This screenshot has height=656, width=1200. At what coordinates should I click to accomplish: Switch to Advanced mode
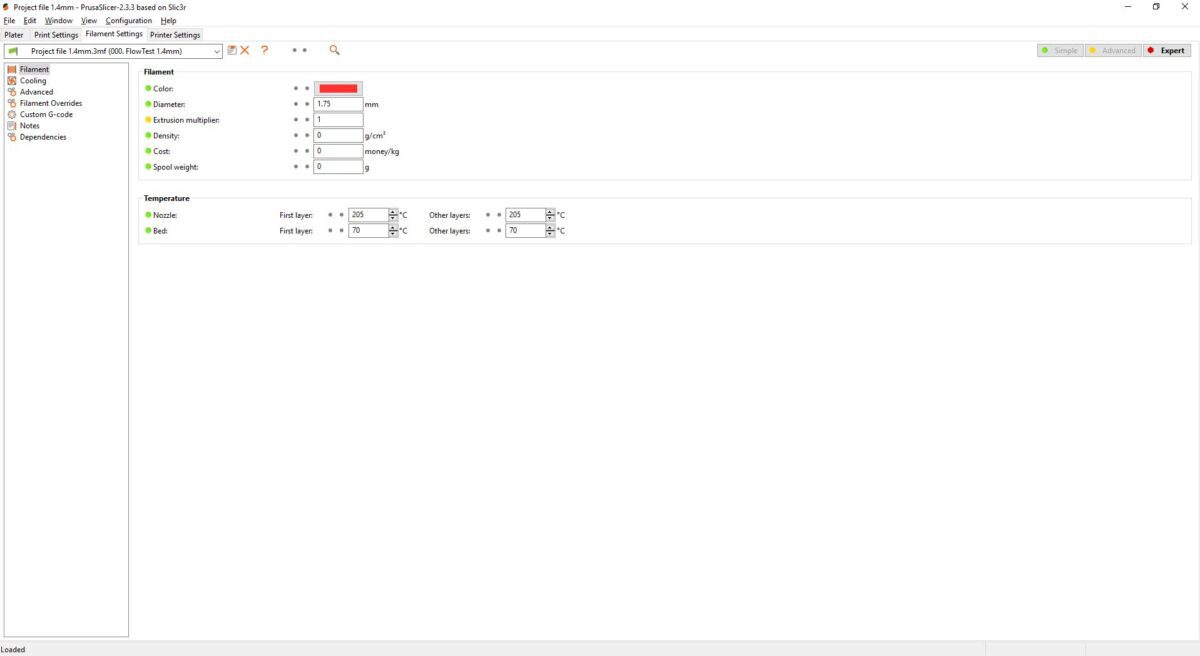tap(1112, 50)
